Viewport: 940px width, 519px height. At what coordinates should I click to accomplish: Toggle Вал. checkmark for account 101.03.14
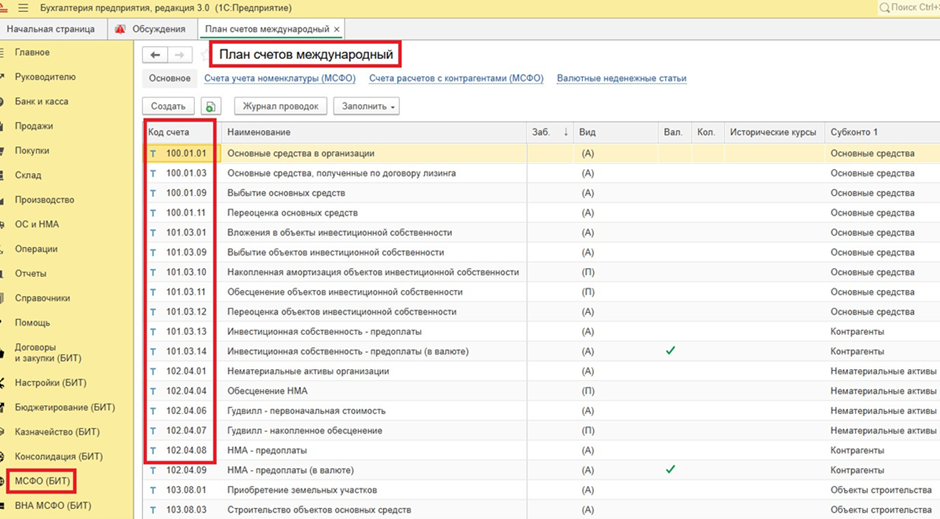(x=670, y=351)
